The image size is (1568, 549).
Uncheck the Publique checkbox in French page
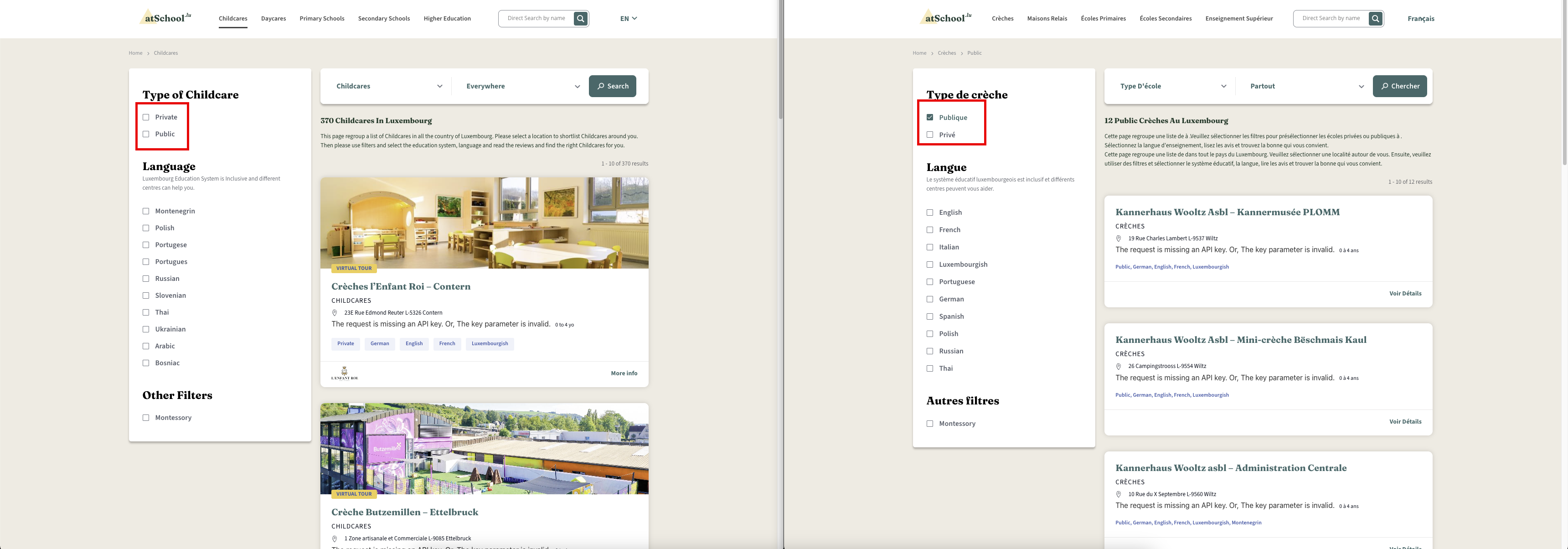tap(929, 118)
